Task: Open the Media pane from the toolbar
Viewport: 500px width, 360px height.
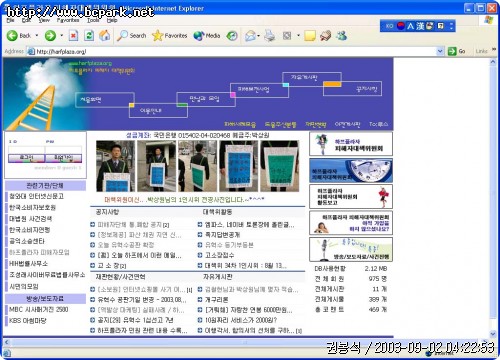Action: click(x=207, y=35)
